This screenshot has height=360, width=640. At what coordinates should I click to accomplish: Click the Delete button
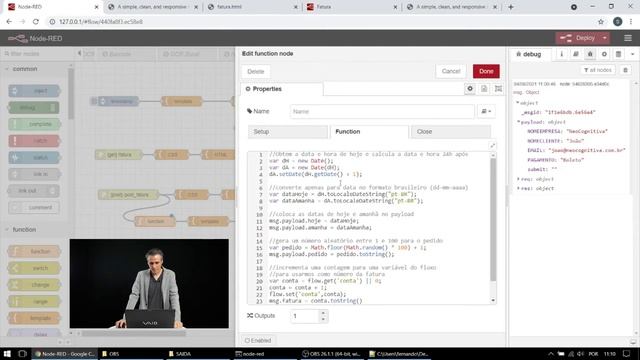tap(256, 71)
